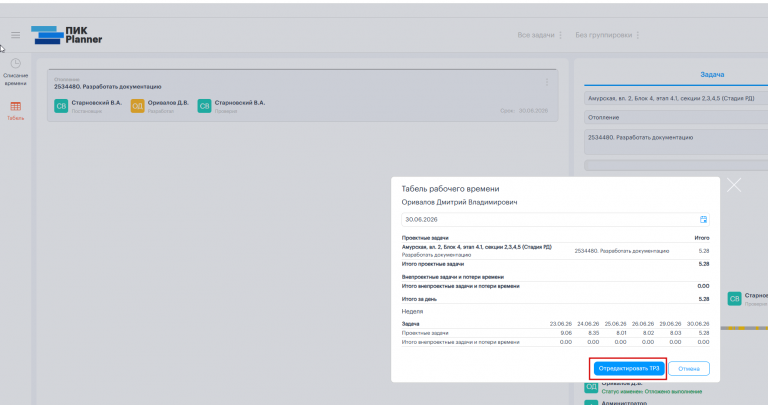
Task: Open the hamburger menu icon
Action: pyautogui.click(x=16, y=35)
